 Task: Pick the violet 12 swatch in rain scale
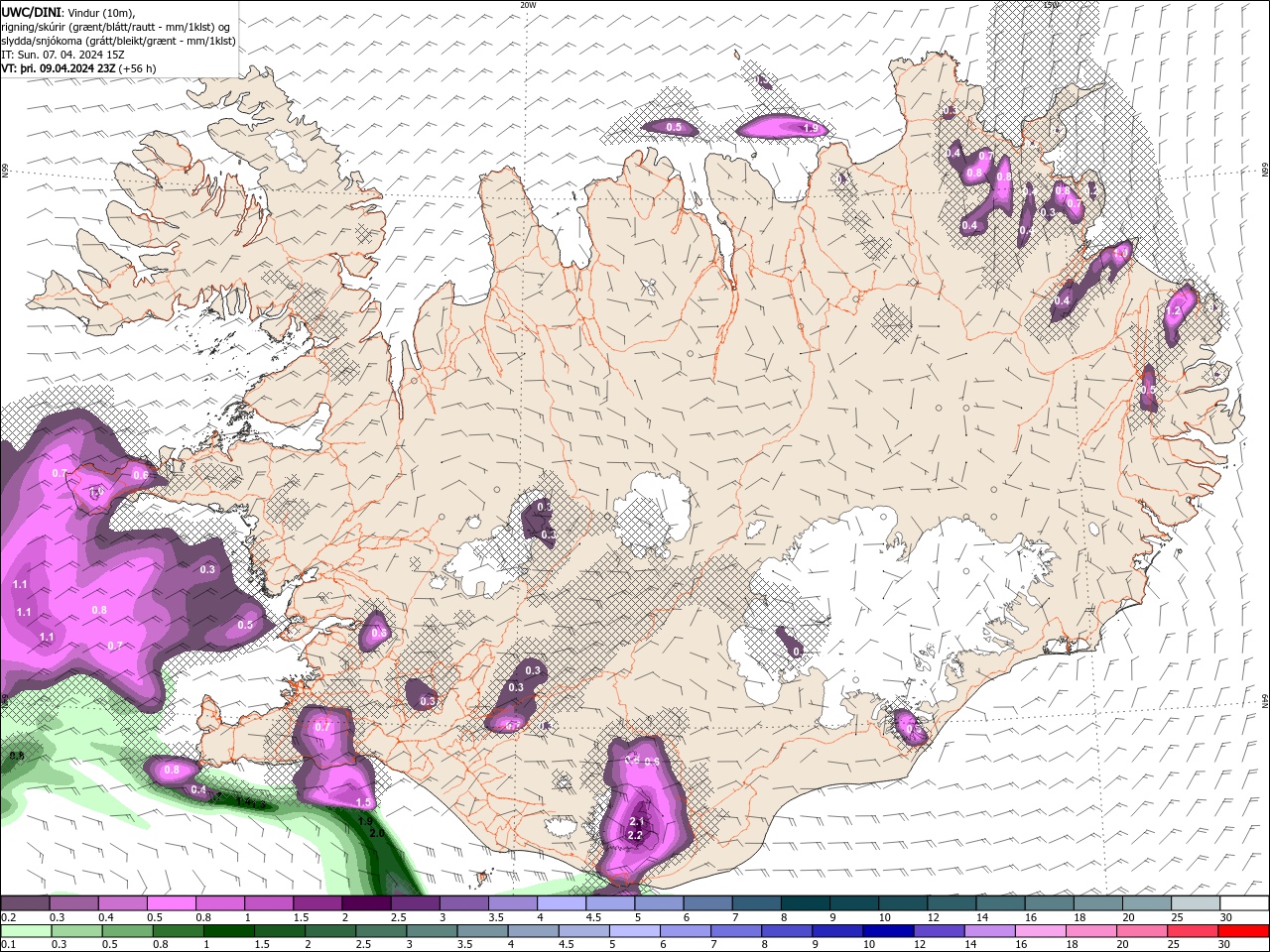pyautogui.click(x=939, y=931)
